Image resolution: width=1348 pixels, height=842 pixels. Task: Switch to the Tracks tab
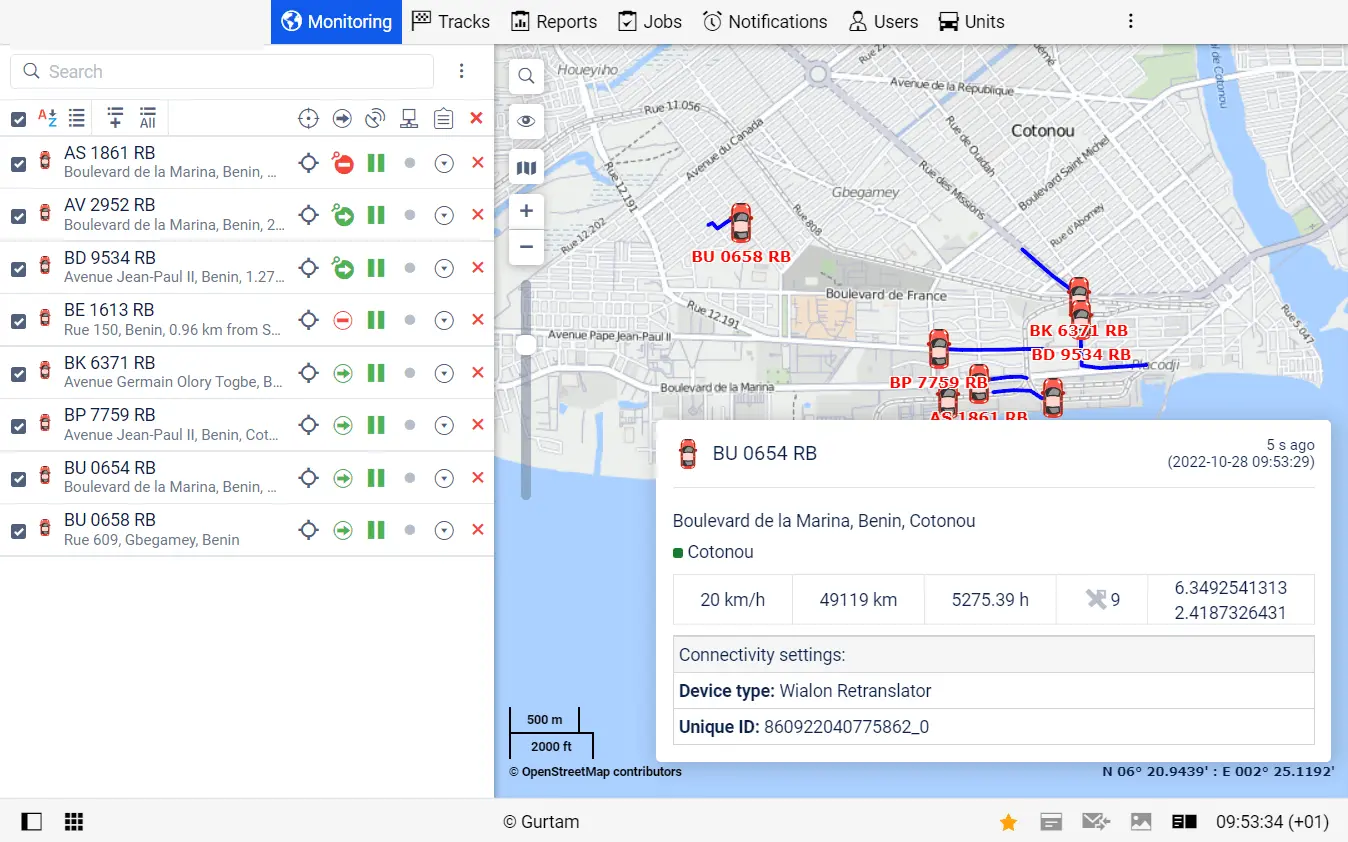tap(451, 22)
